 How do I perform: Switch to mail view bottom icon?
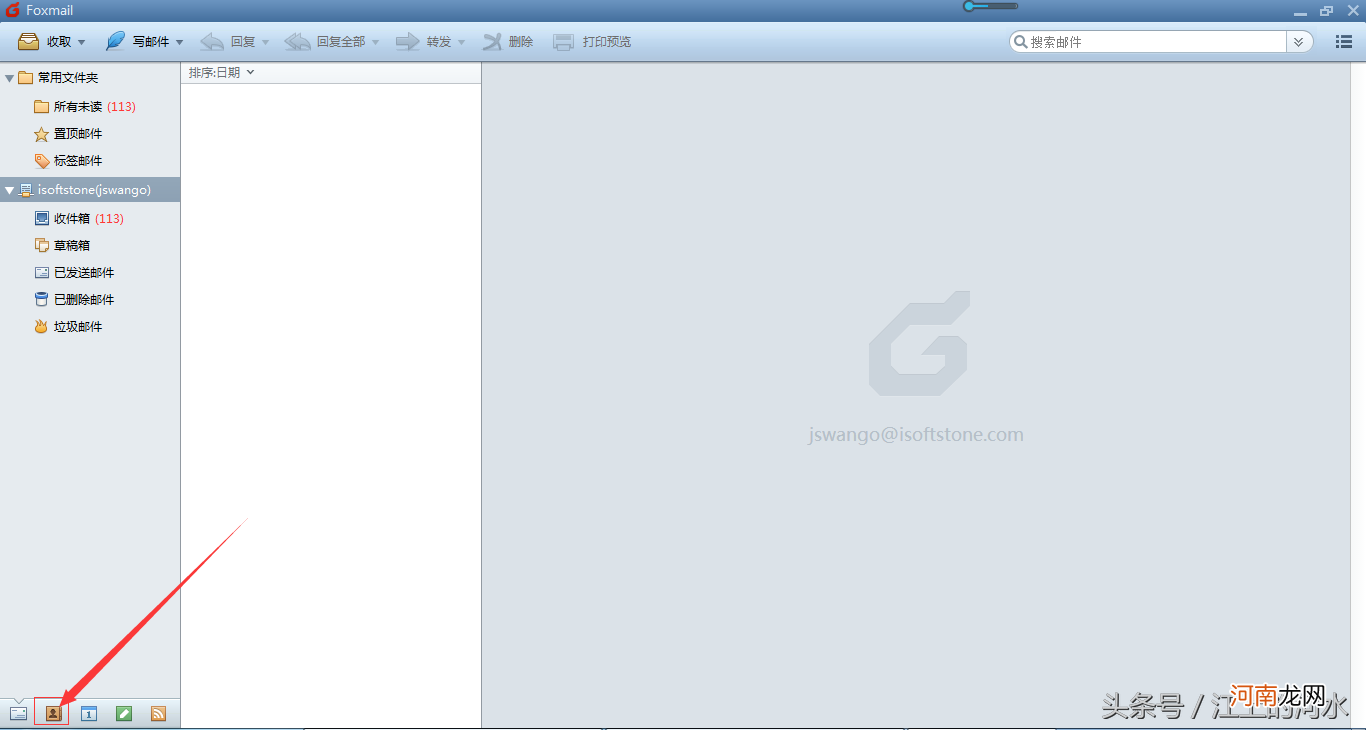18,714
